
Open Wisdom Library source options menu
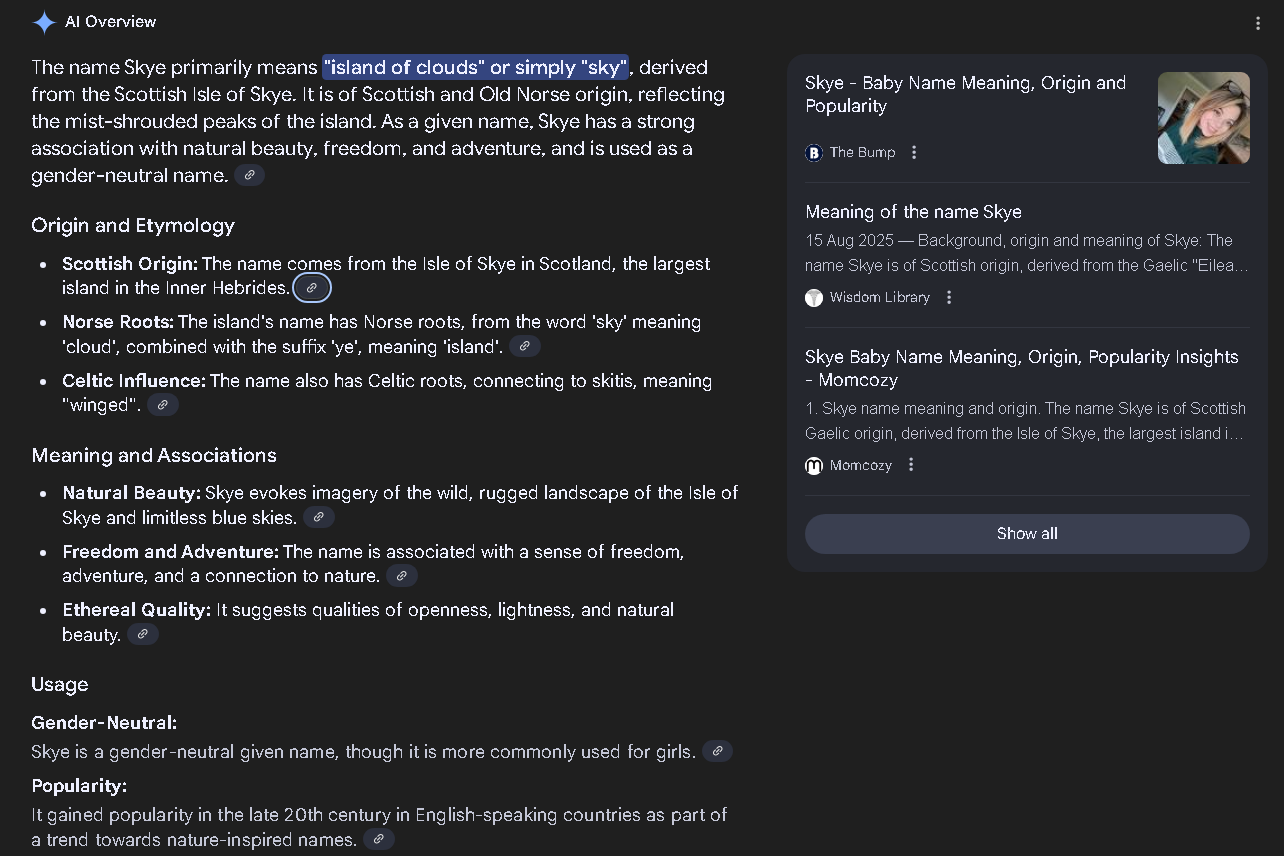point(949,297)
